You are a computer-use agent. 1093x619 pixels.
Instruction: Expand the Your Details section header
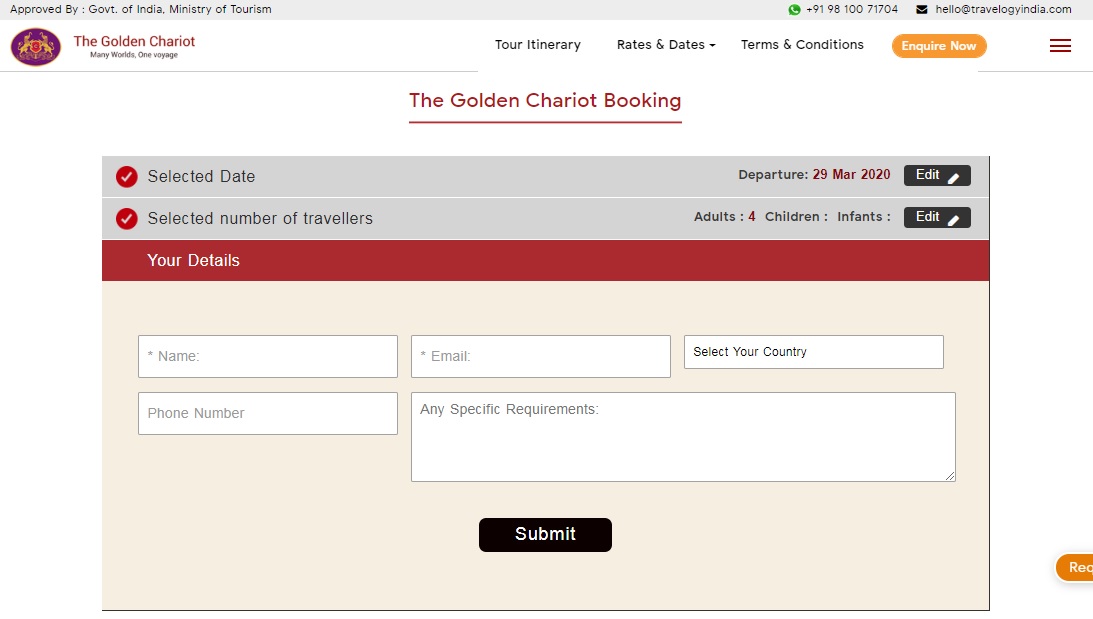(545, 261)
